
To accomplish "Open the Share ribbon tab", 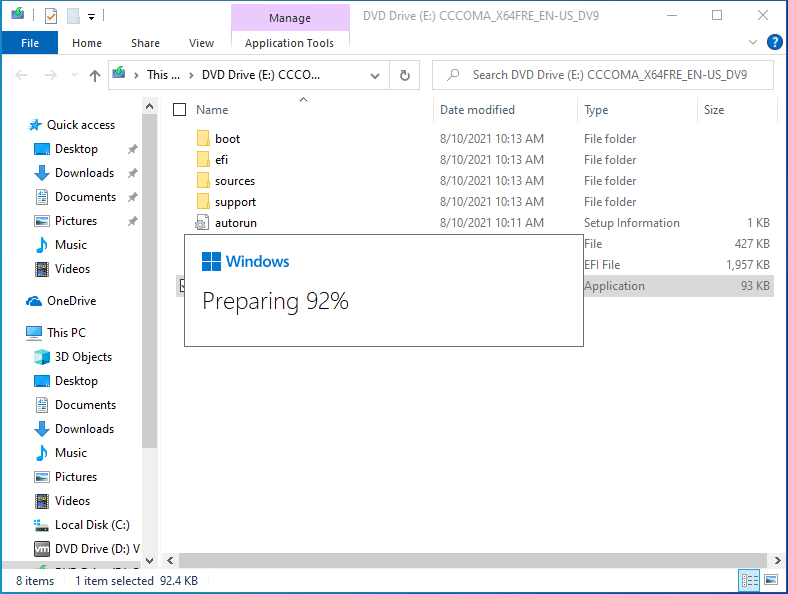I will tap(145, 43).
